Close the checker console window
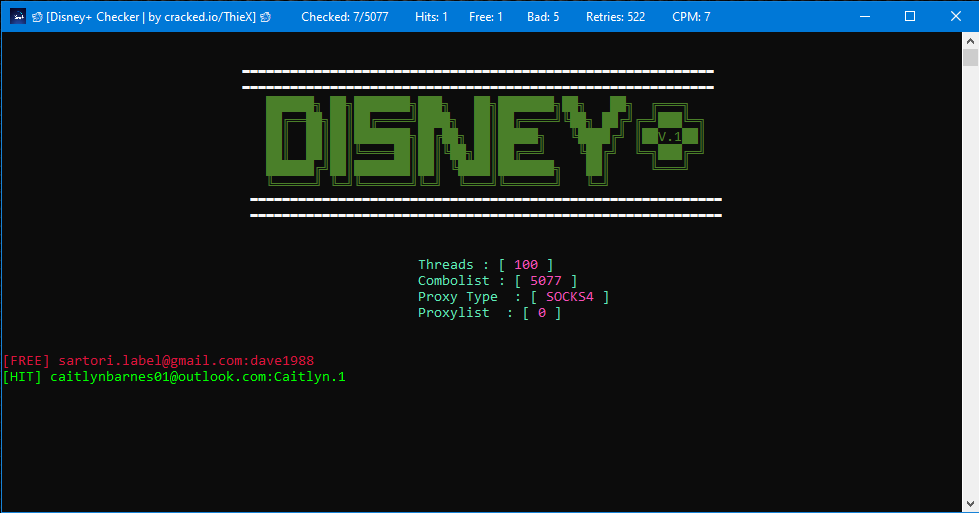979x513 pixels. click(x=955, y=16)
